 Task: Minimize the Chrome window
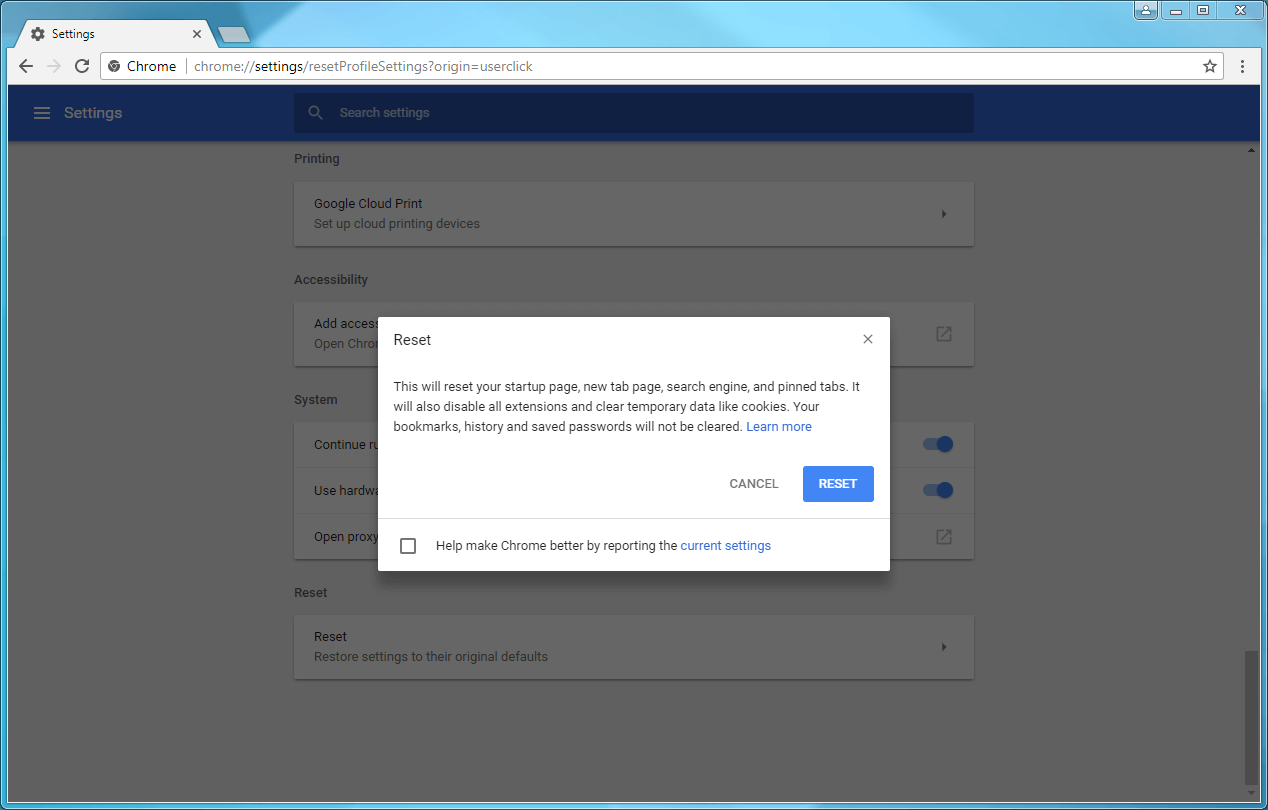1176,10
